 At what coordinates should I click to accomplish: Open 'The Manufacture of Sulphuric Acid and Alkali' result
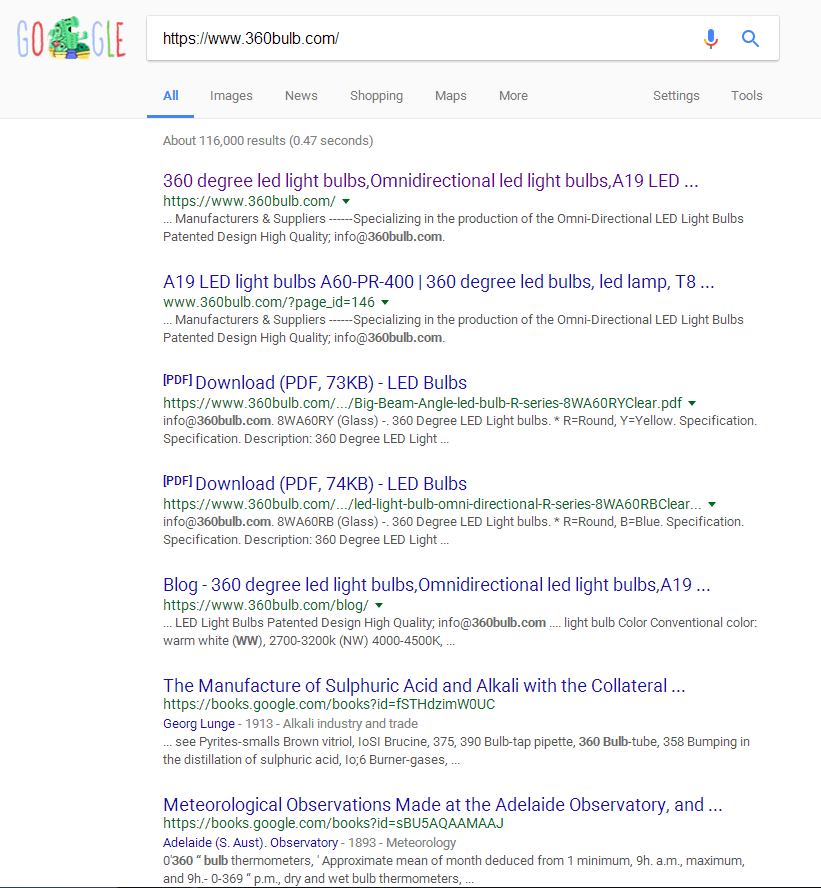[424, 685]
